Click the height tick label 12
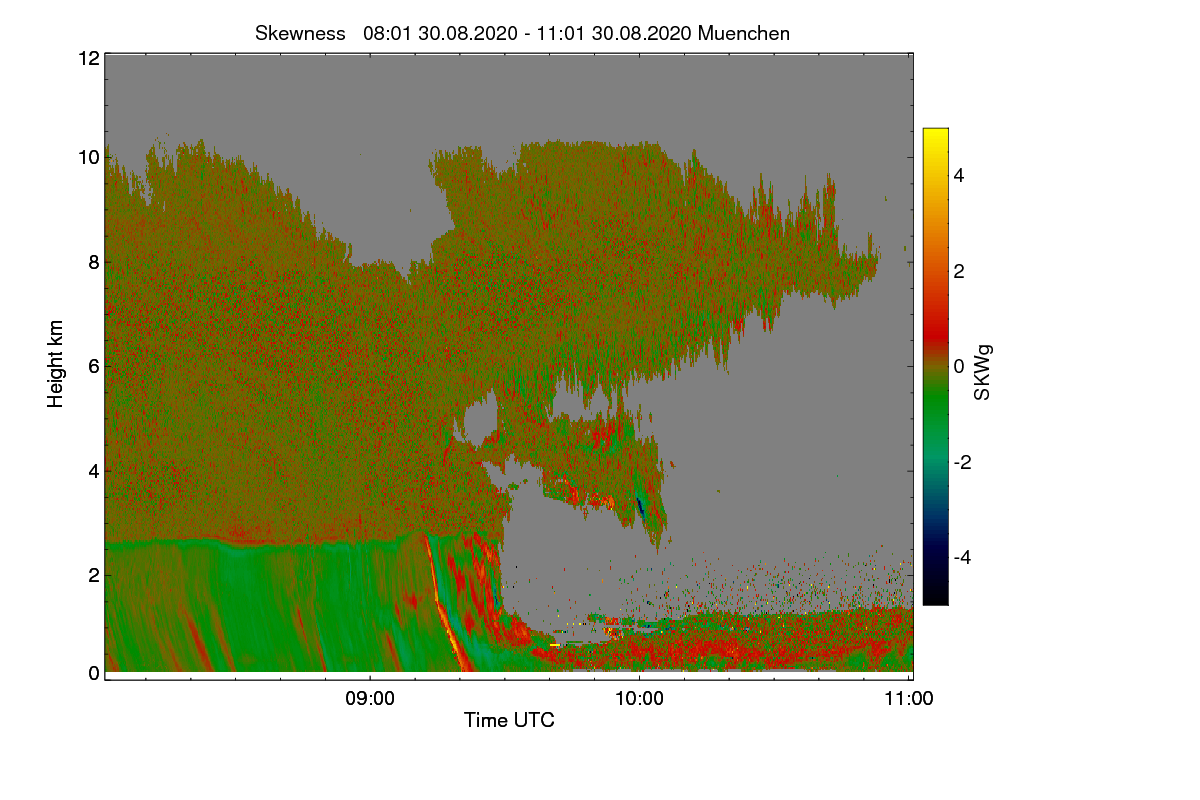The width and height of the screenshot is (1200, 800). (x=88, y=58)
